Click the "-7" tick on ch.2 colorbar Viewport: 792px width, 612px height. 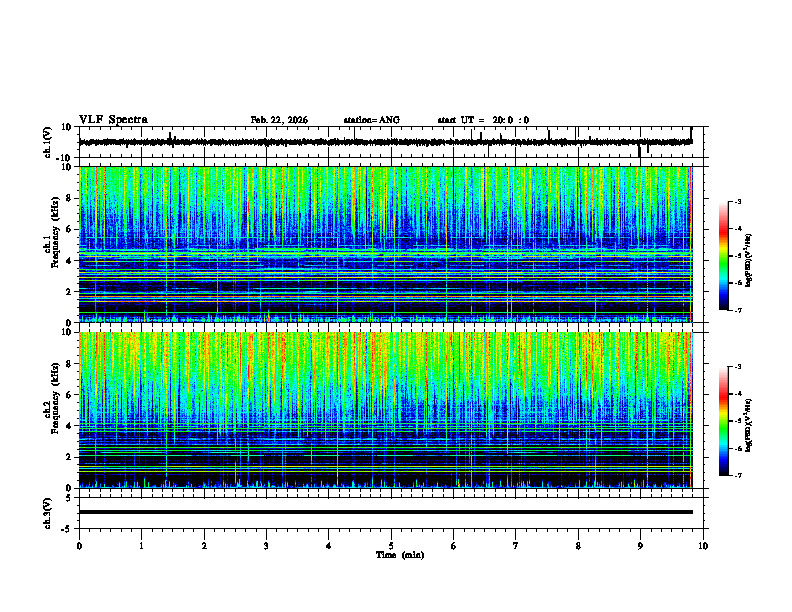click(737, 475)
